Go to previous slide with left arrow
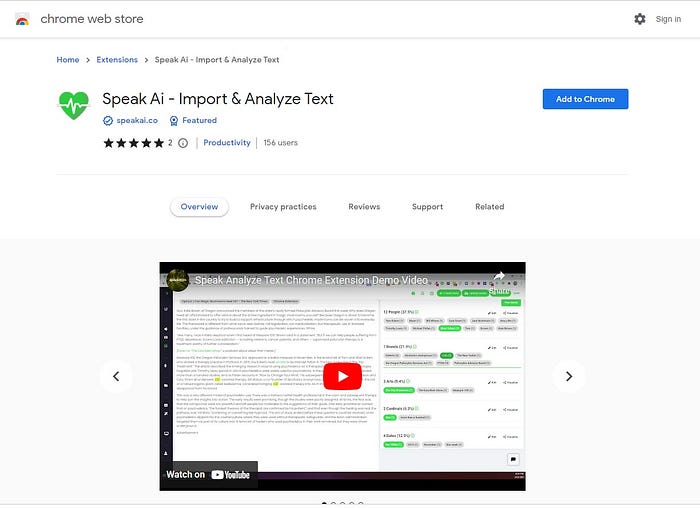 (116, 376)
